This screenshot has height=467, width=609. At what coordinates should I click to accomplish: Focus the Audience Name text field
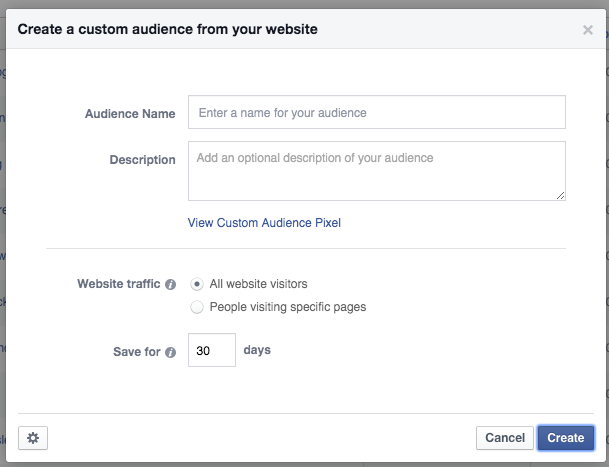377,113
